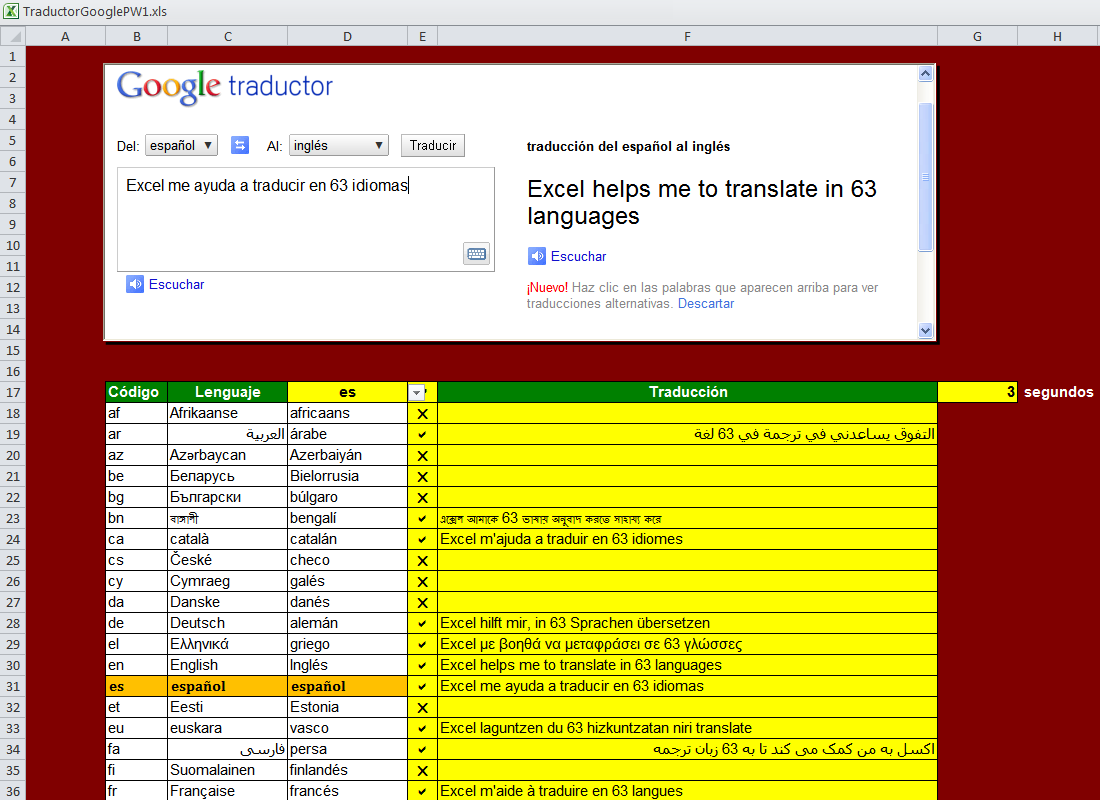Open the filter dropdown in cell E17
The height and width of the screenshot is (800, 1100).
(x=417, y=393)
